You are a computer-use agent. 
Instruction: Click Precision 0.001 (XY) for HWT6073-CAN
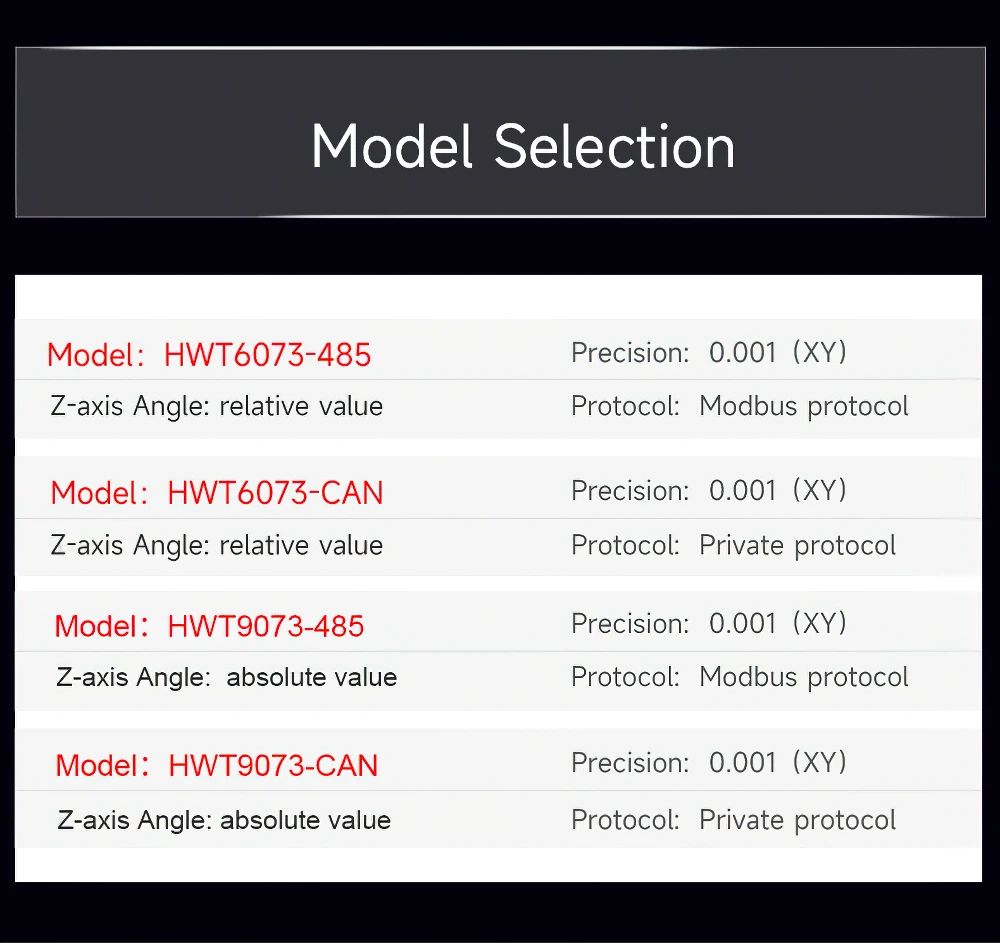click(x=709, y=490)
